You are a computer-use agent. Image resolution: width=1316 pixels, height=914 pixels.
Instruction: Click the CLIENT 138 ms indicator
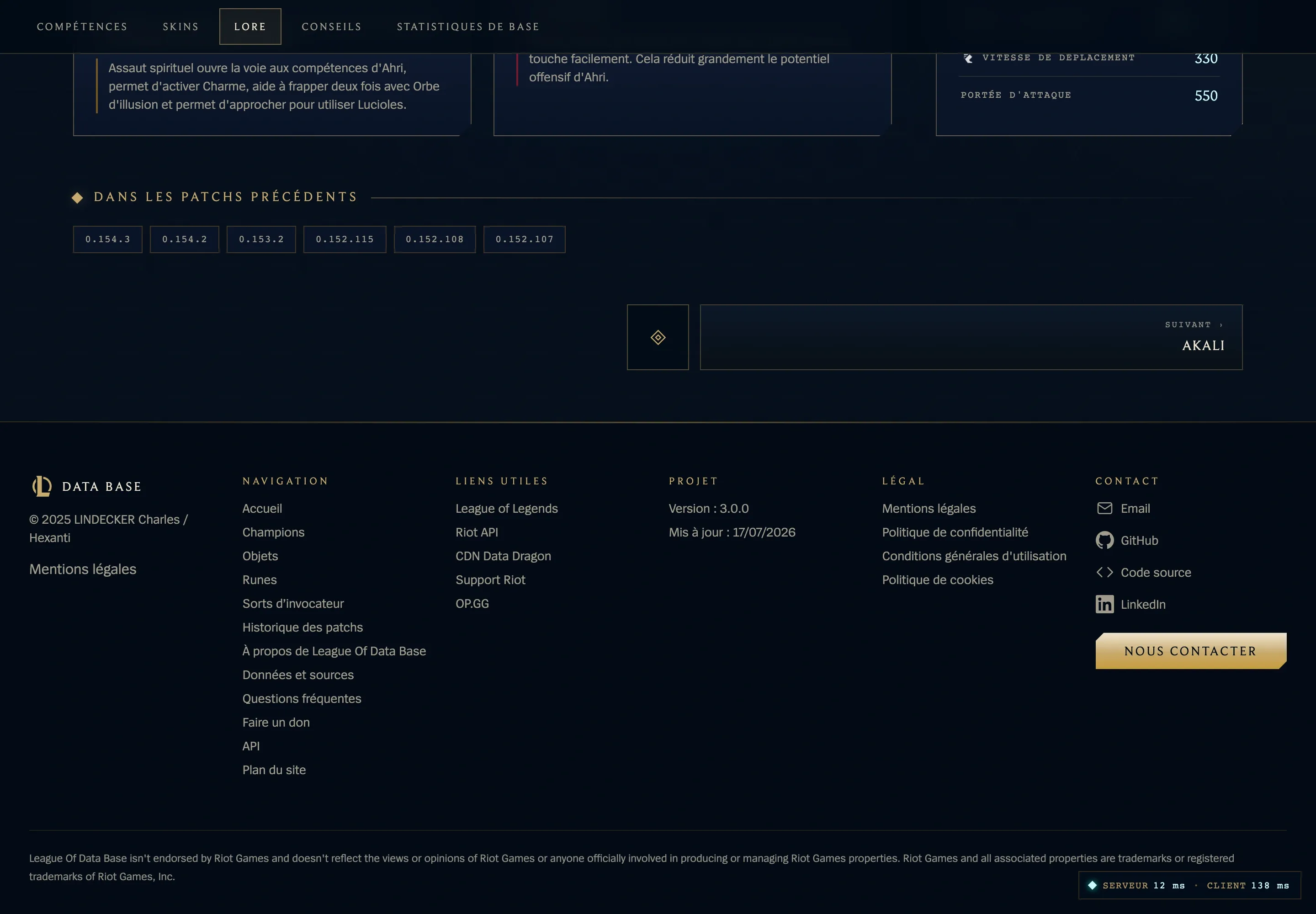click(1248, 885)
